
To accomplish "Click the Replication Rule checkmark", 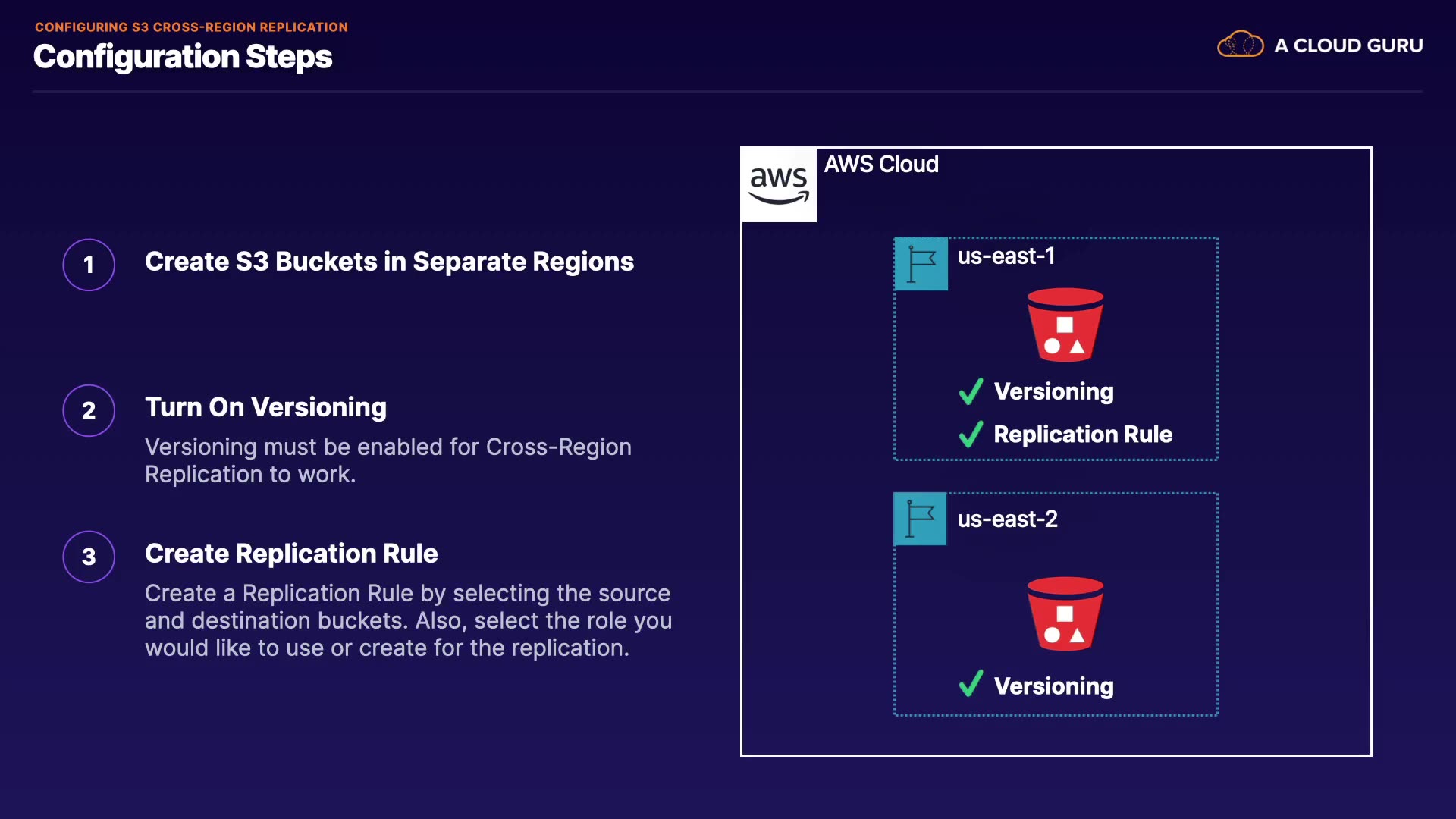I will tap(971, 435).
